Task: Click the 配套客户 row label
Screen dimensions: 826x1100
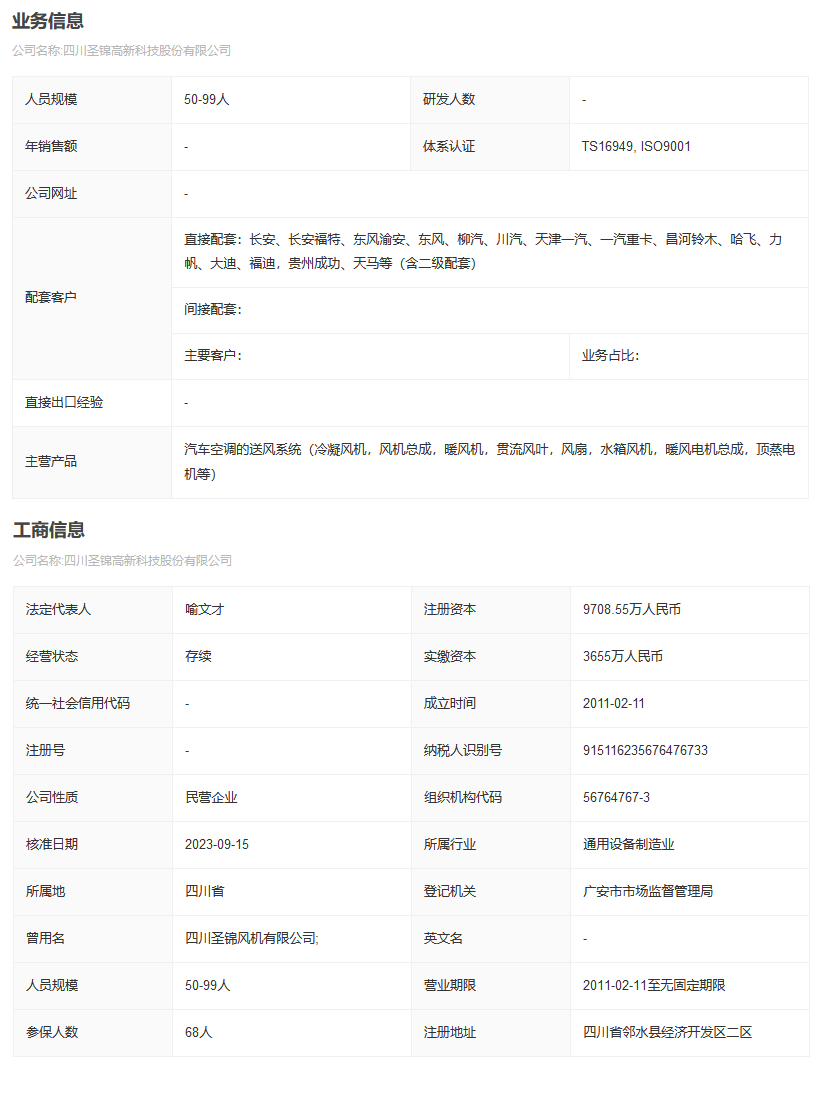Action: (51, 297)
